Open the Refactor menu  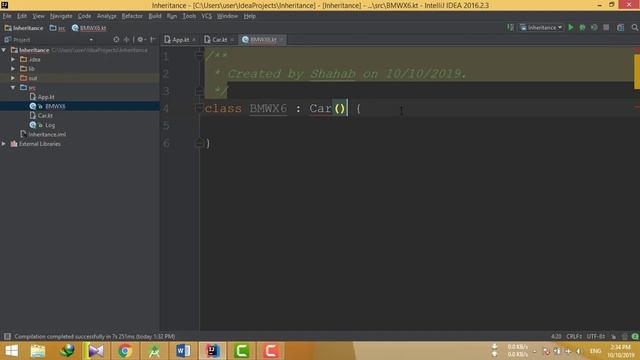point(132,16)
